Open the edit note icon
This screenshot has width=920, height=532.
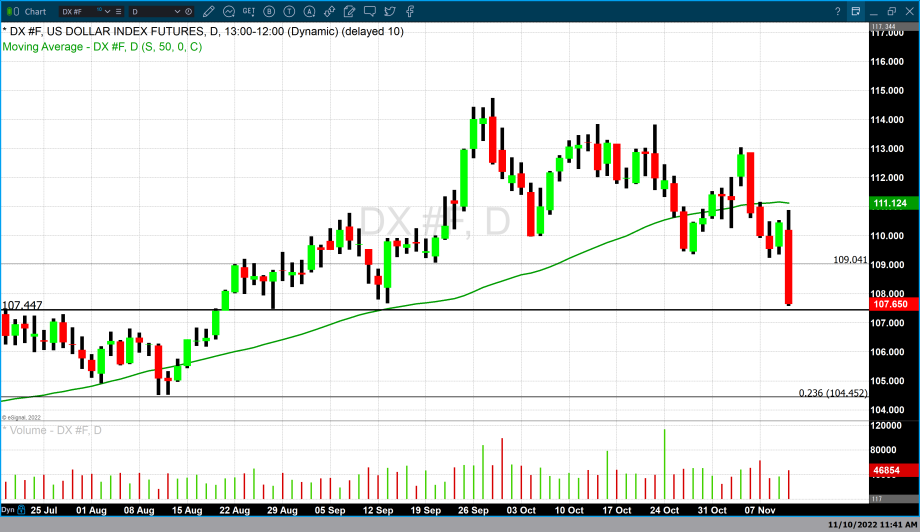(x=349, y=11)
